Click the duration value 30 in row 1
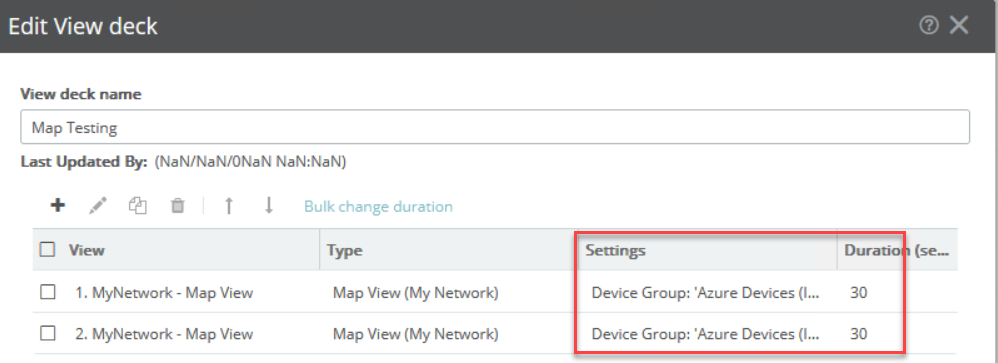 (x=859, y=293)
